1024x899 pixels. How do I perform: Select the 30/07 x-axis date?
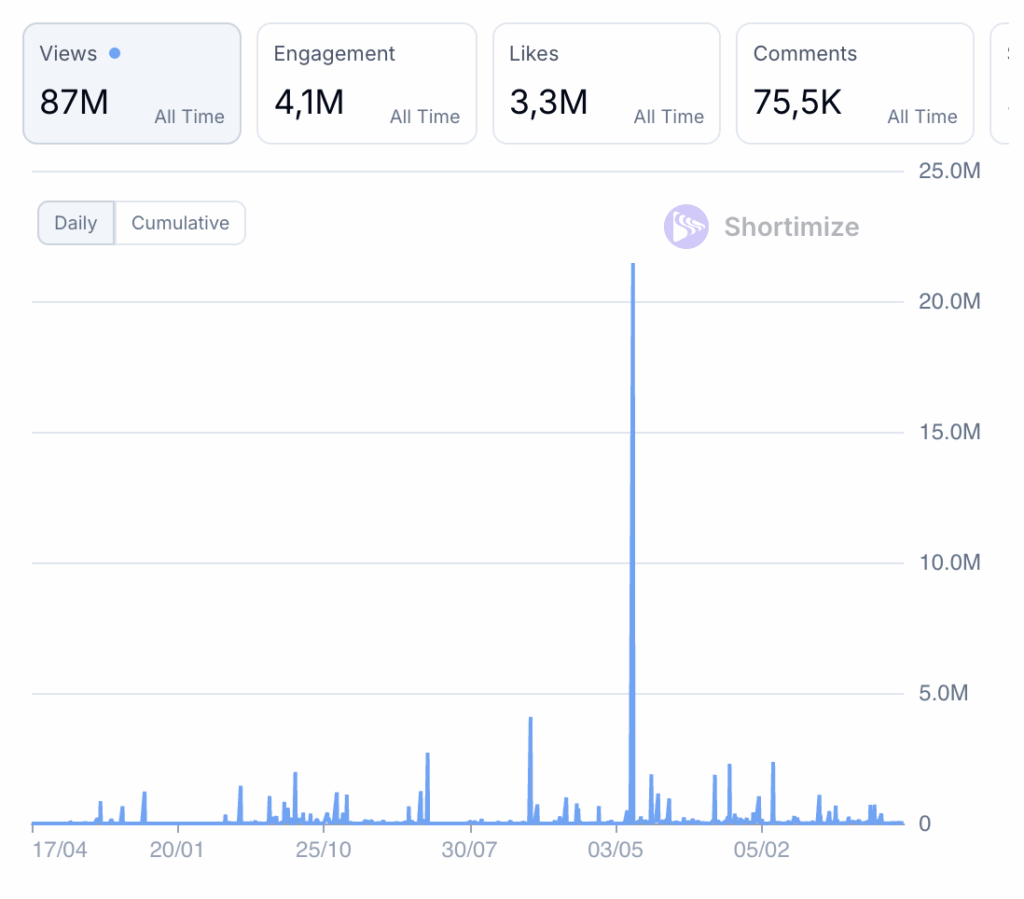pyautogui.click(x=470, y=850)
